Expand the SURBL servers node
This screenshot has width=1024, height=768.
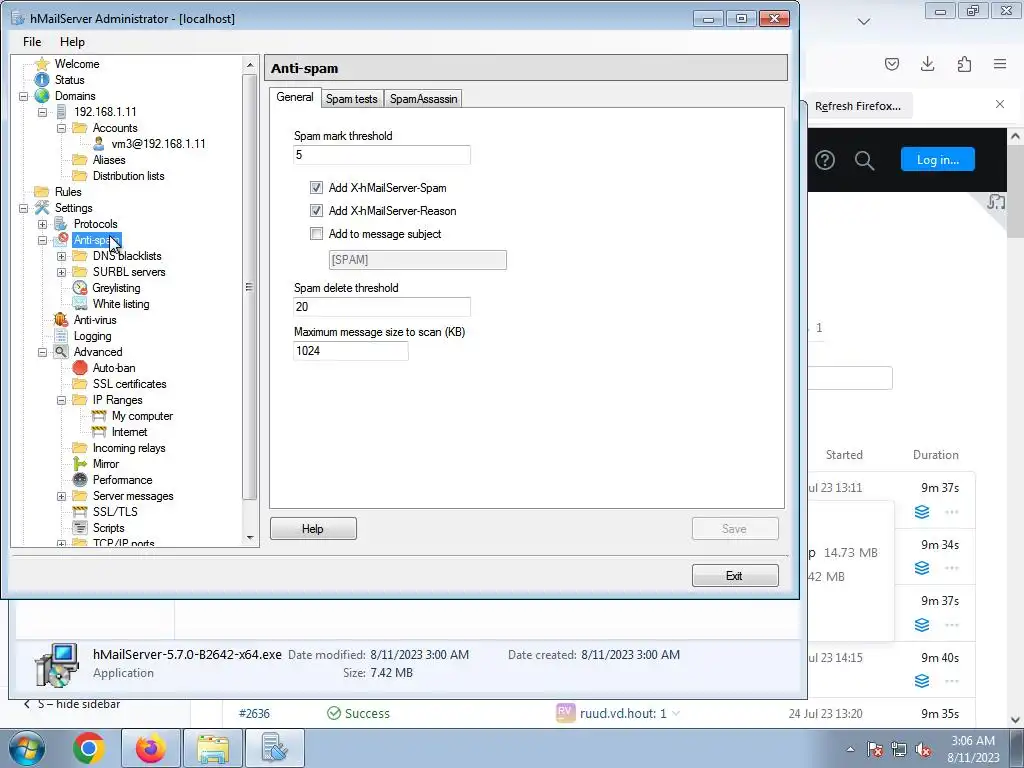click(x=61, y=272)
